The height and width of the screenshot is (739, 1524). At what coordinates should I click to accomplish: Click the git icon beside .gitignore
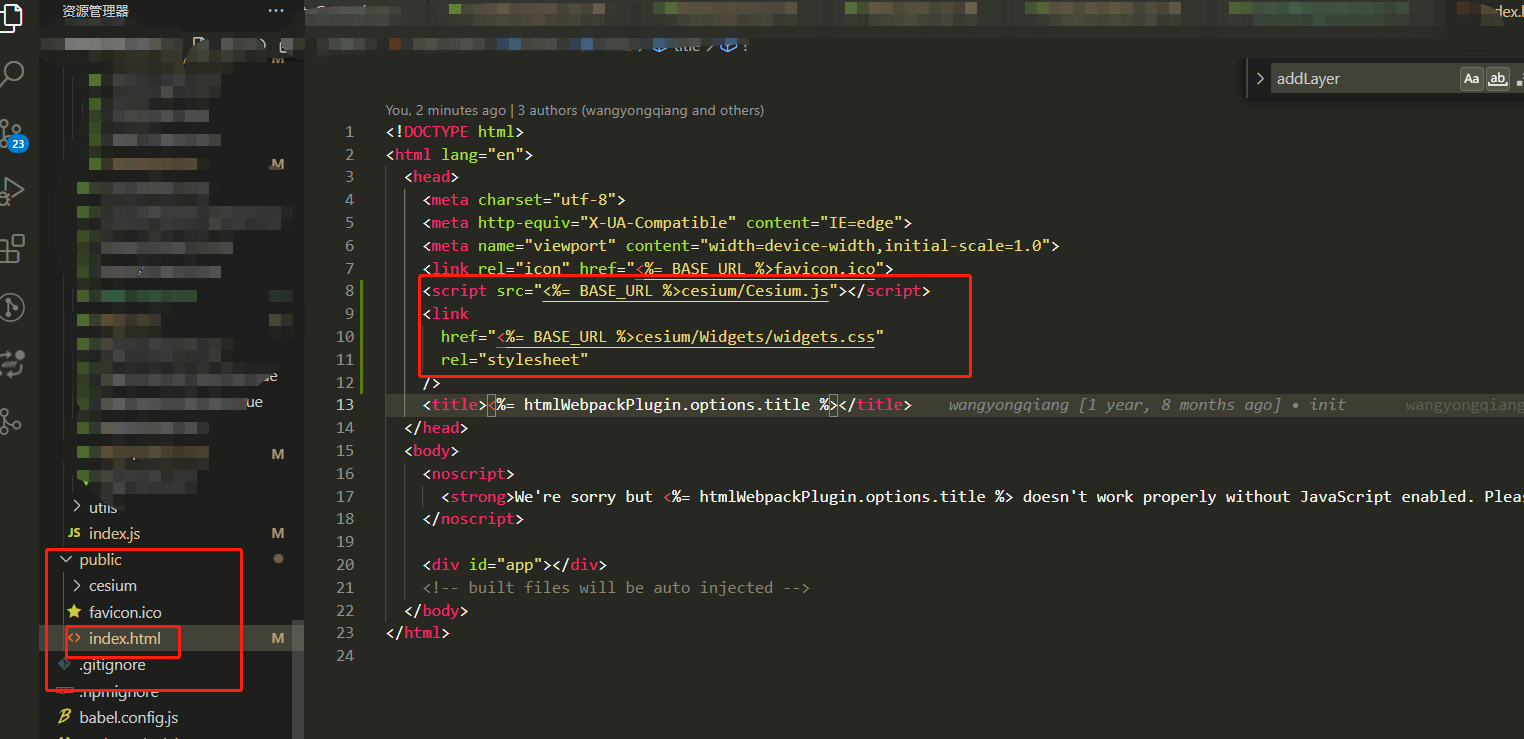65,665
